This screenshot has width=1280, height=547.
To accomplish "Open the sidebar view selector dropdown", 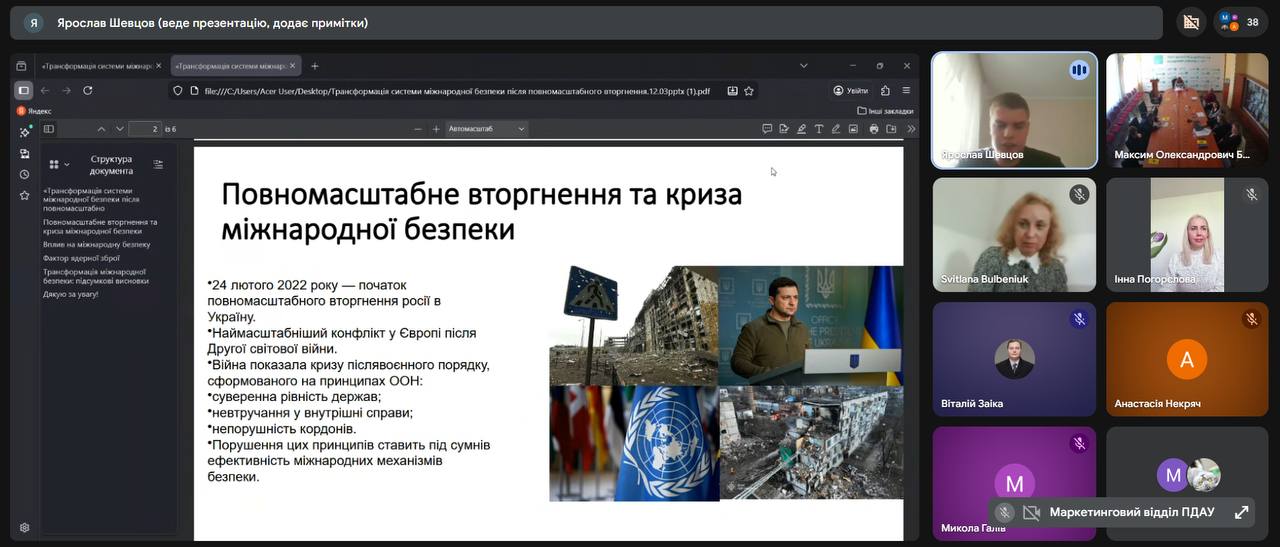I will 58,164.
